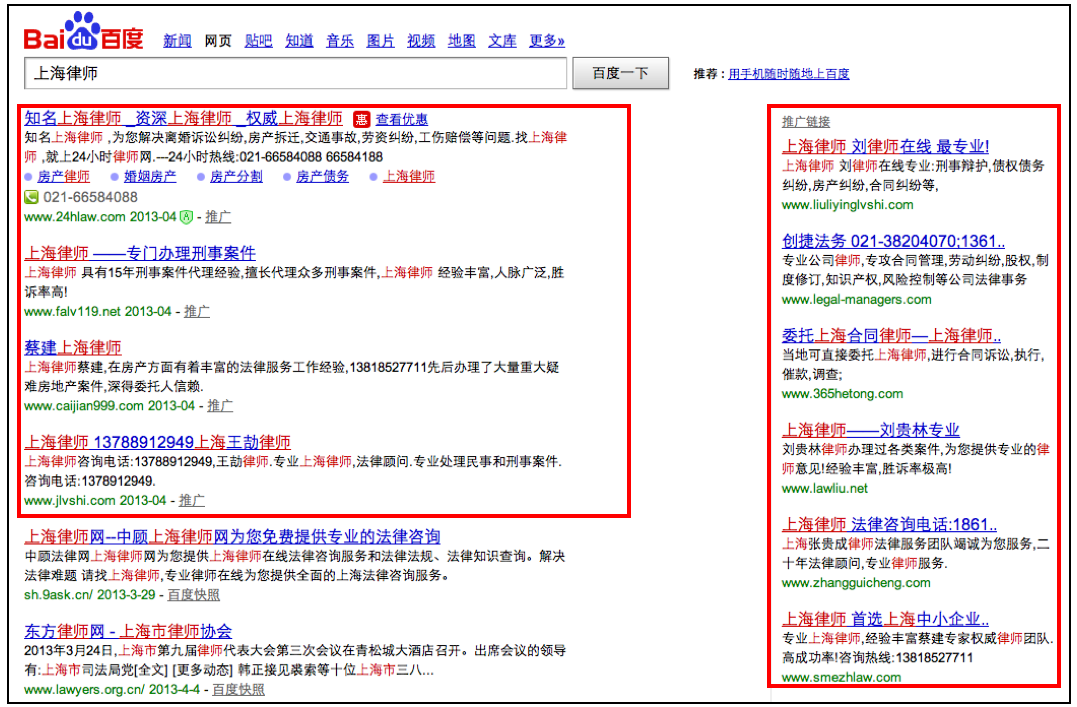This screenshot has height=707, width=1077.
Task: Click the green URL sh.9ask.cn/
Action: point(58,595)
